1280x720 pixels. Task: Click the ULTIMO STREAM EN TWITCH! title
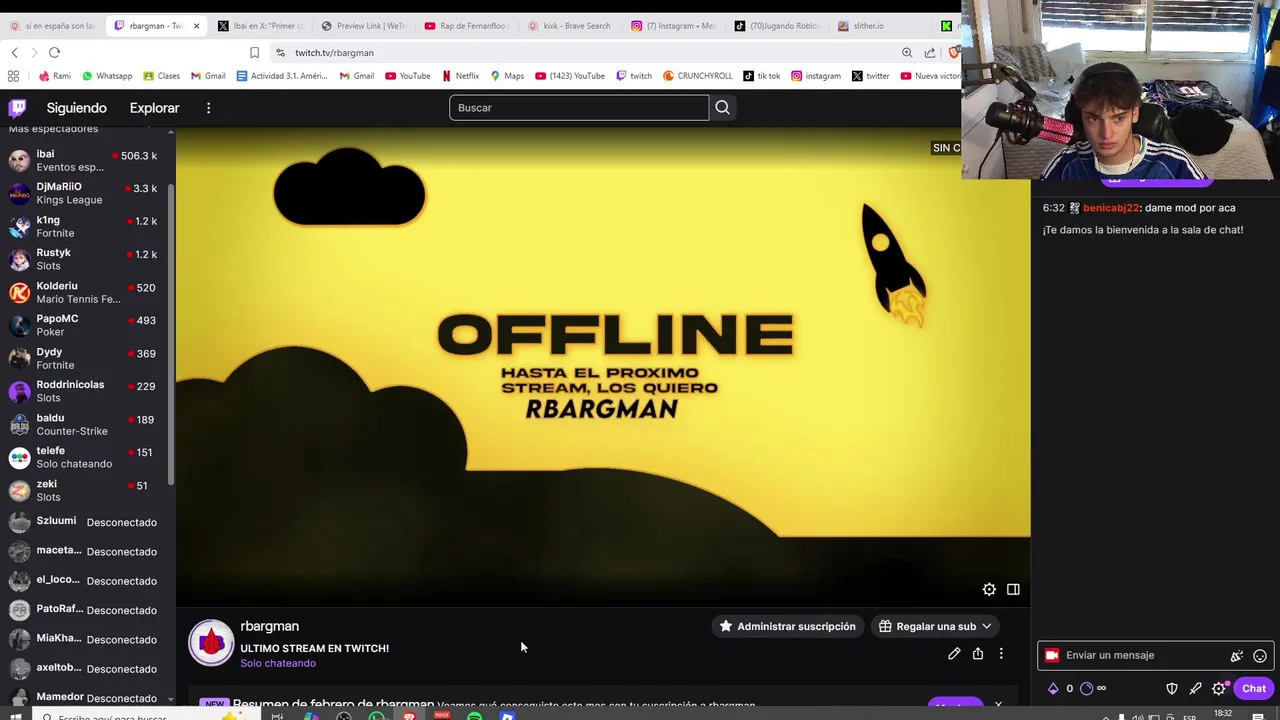click(x=314, y=648)
